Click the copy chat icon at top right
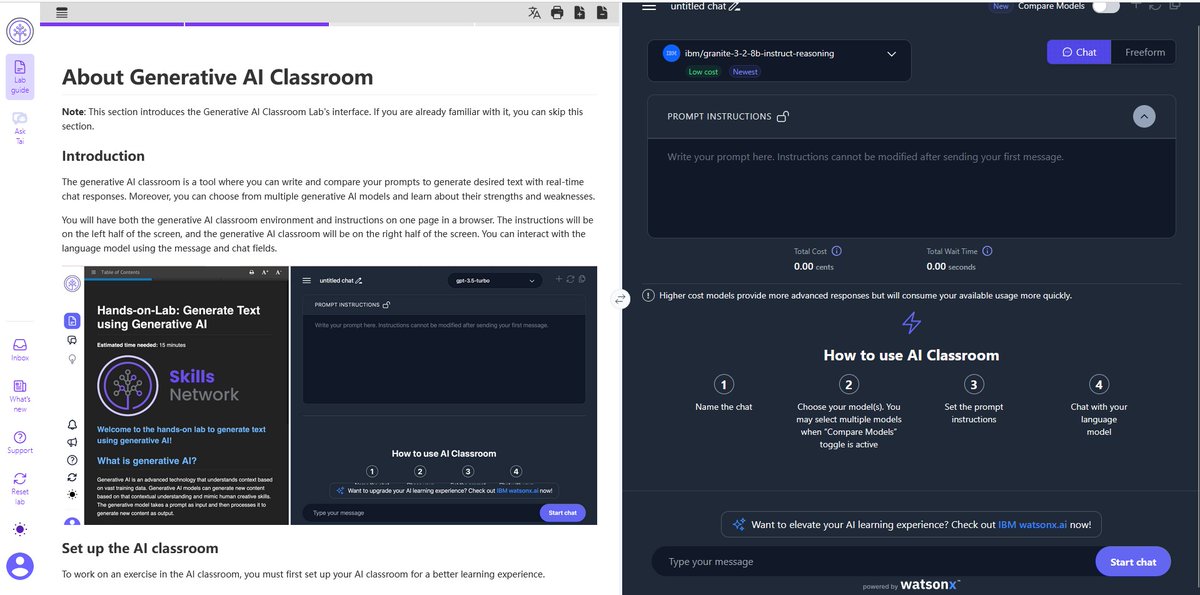This screenshot has width=1200, height=595. 1176,5
